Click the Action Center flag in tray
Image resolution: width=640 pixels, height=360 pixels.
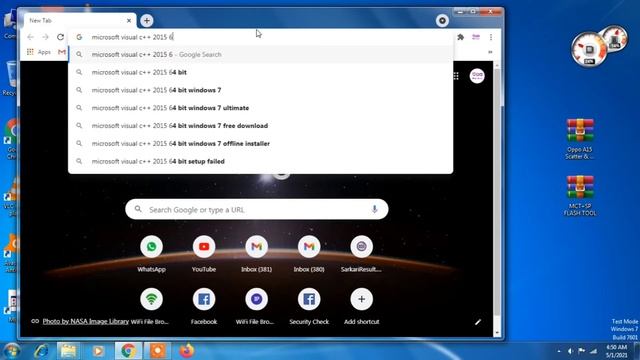[x=582, y=351]
